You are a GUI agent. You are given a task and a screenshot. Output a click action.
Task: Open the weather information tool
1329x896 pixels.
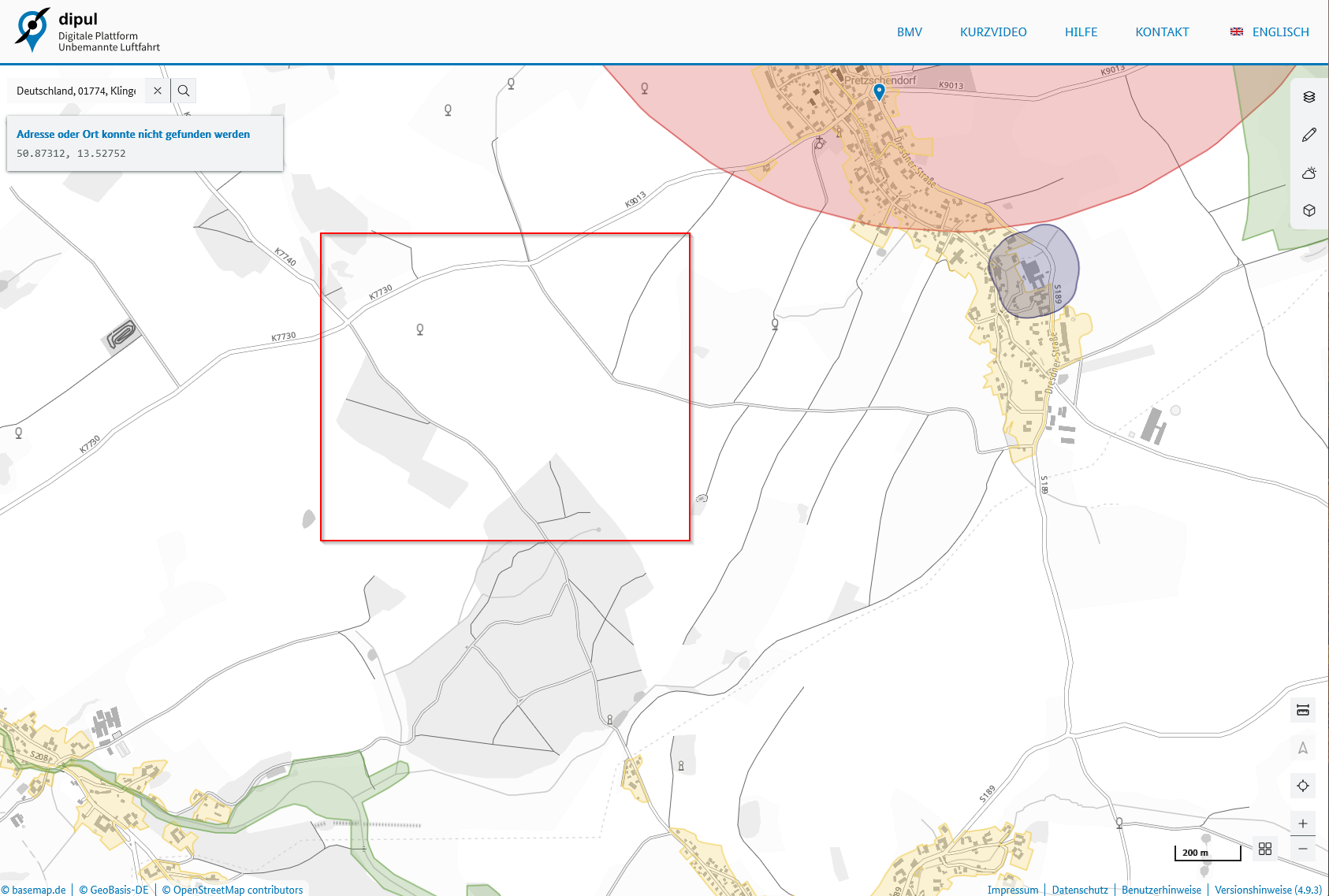1309,173
